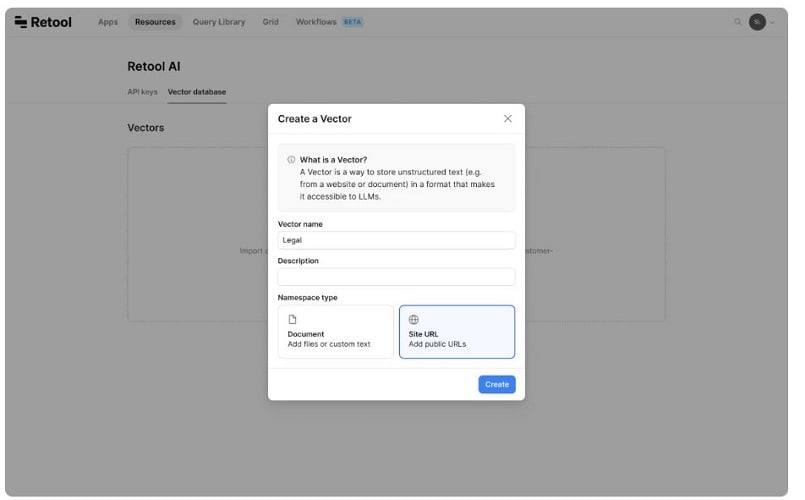The width and height of the screenshot is (805, 500).
Task: Click the Retool logo
Action: coord(43,22)
